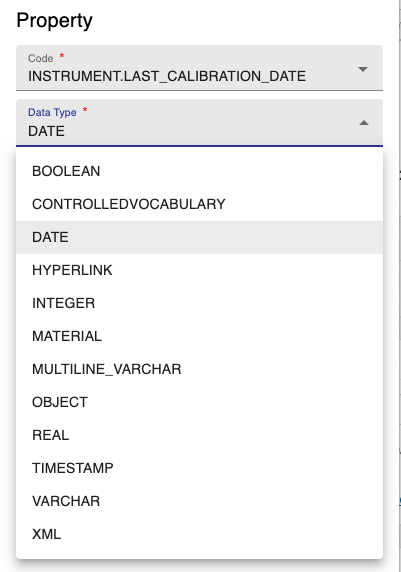
Task: Choose CONTROLLEDVOCABULARY from the list
Action: (199, 204)
